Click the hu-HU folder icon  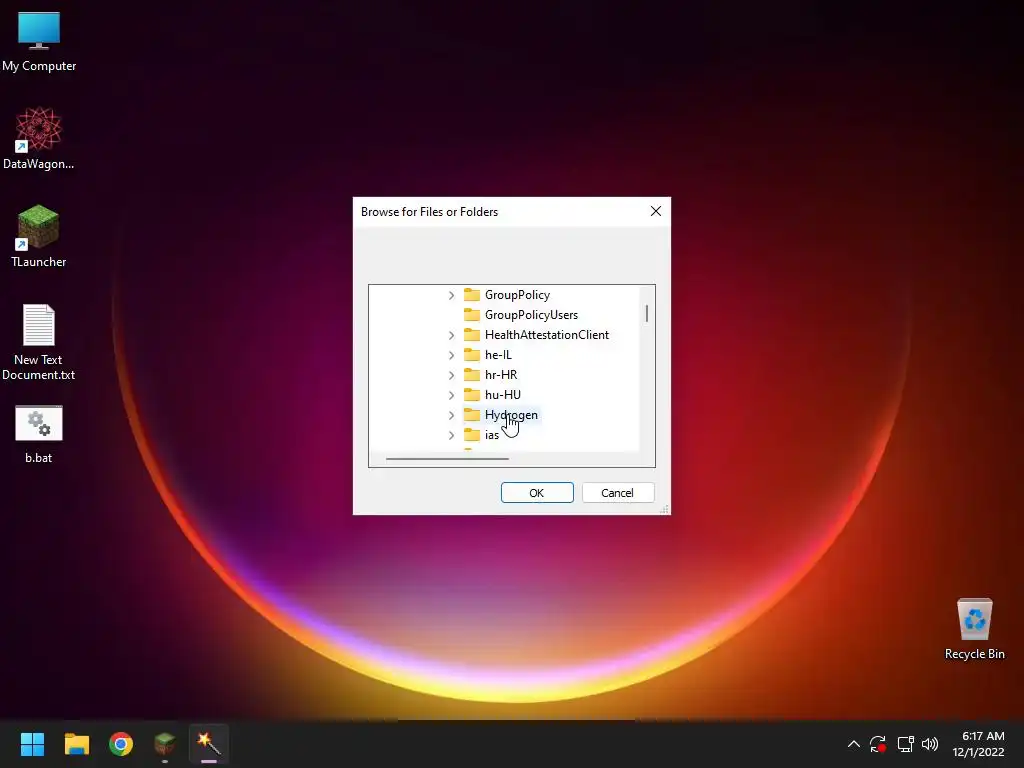click(x=472, y=394)
